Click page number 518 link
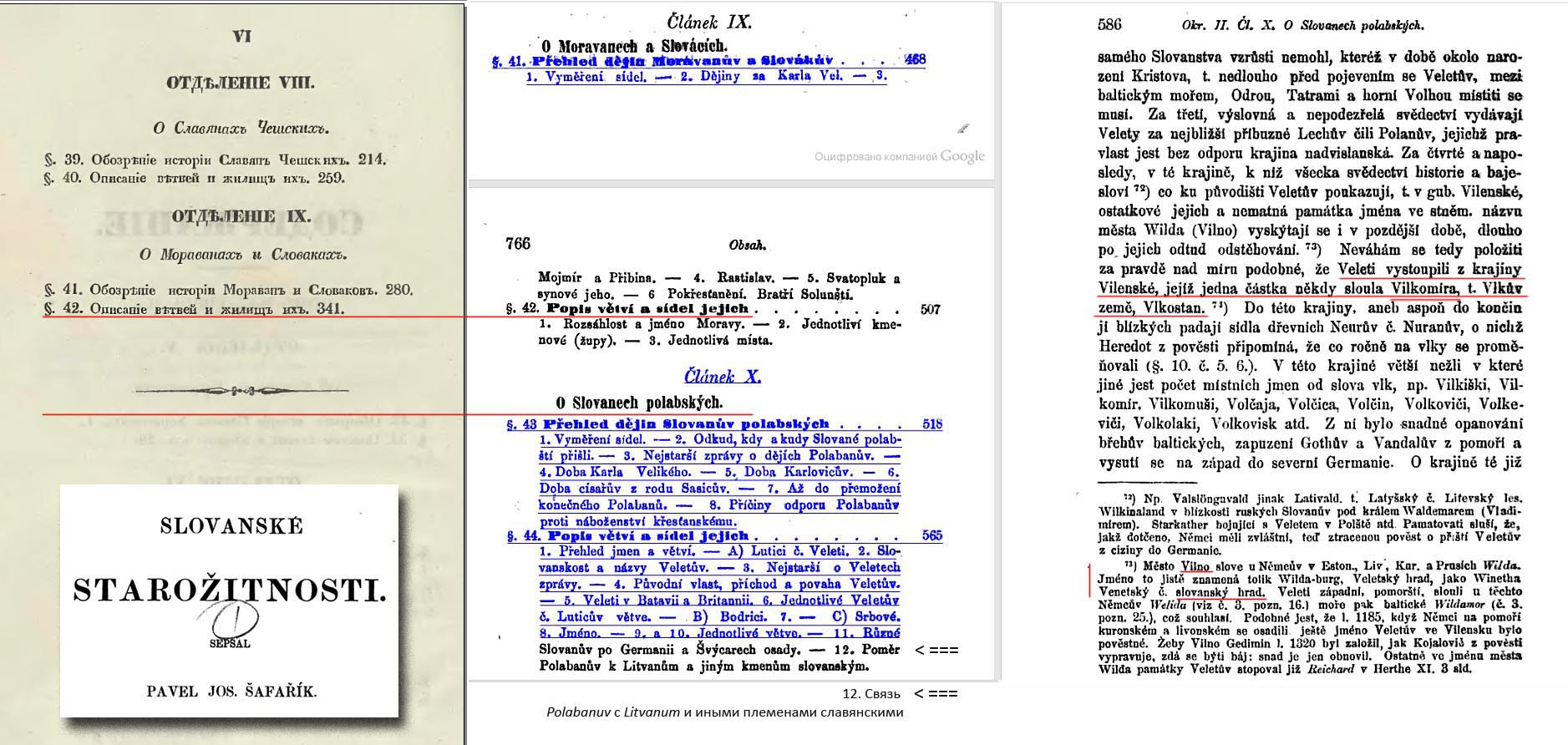This screenshot has width=1568, height=745. 931,424
